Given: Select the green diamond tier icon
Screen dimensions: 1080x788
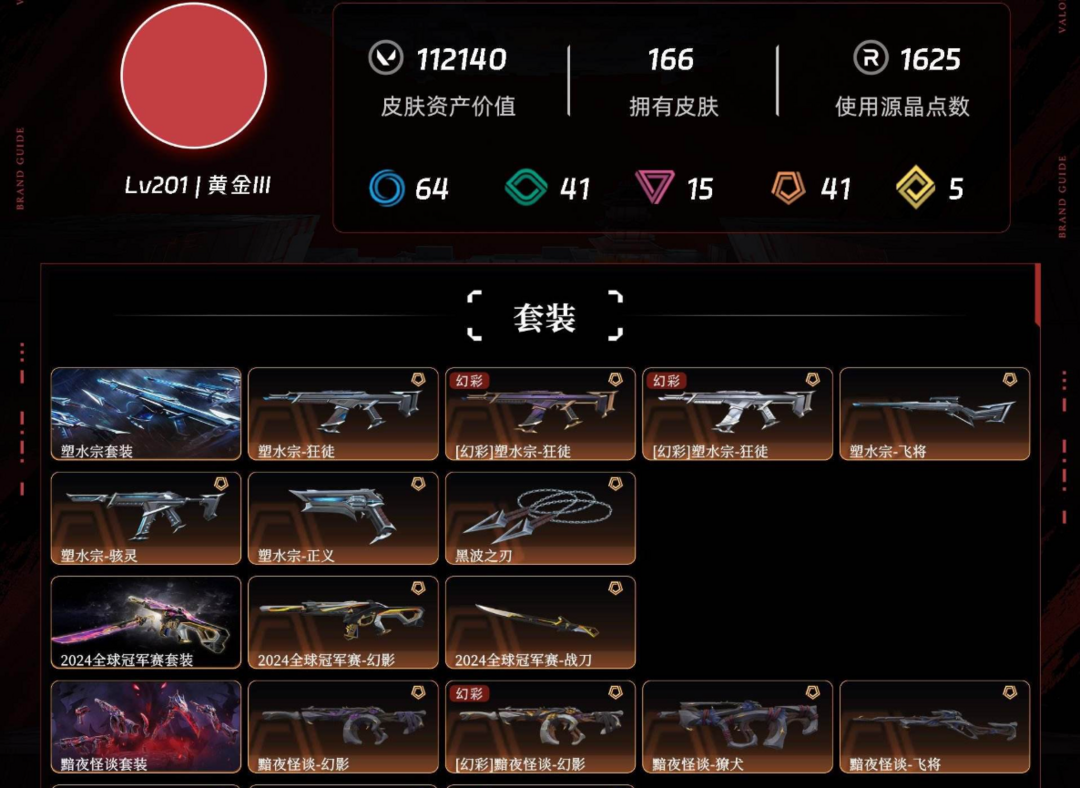Looking at the screenshot, I should point(526,187).
